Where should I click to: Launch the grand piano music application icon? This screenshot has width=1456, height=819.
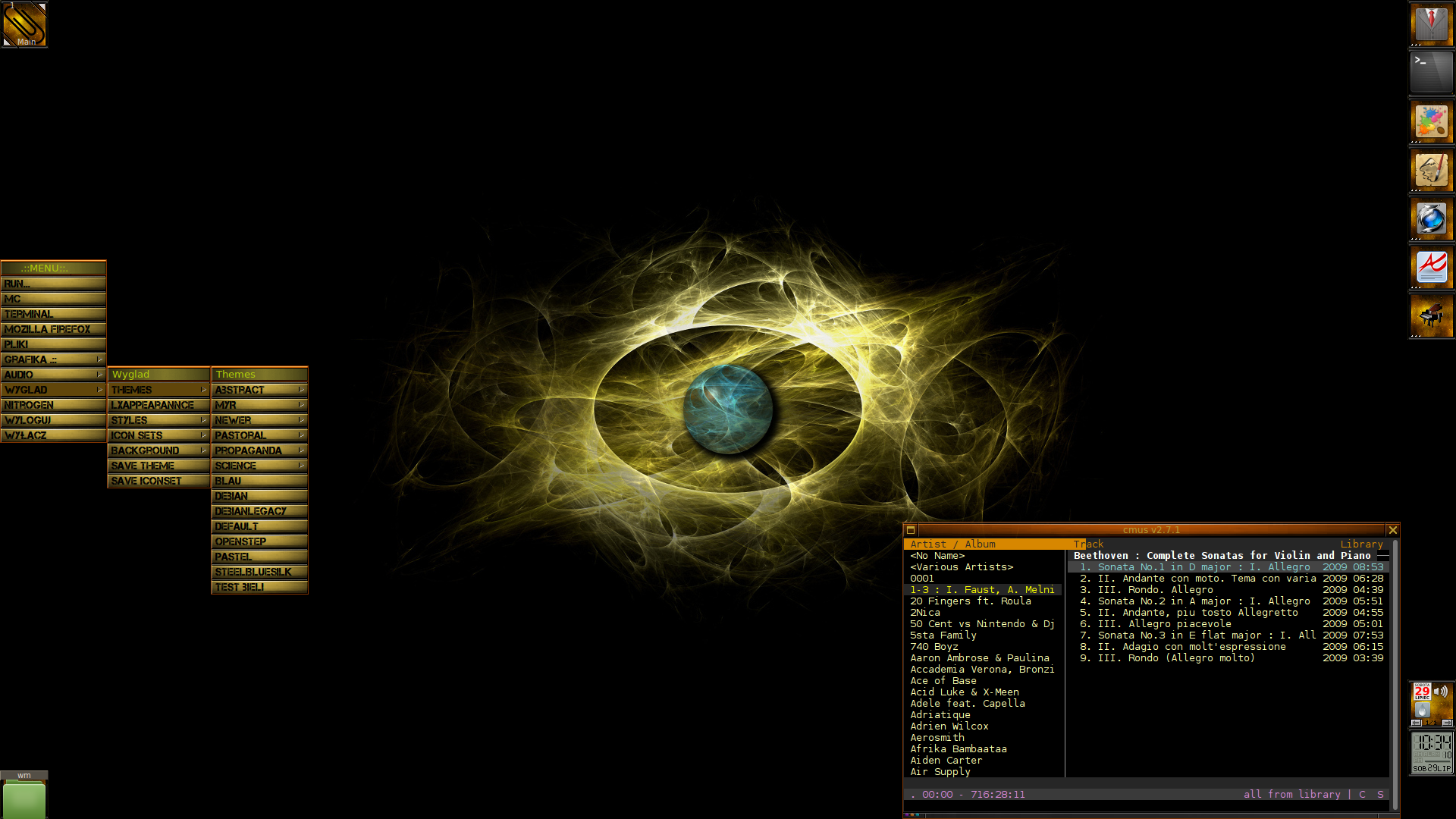click(1430, 316)
